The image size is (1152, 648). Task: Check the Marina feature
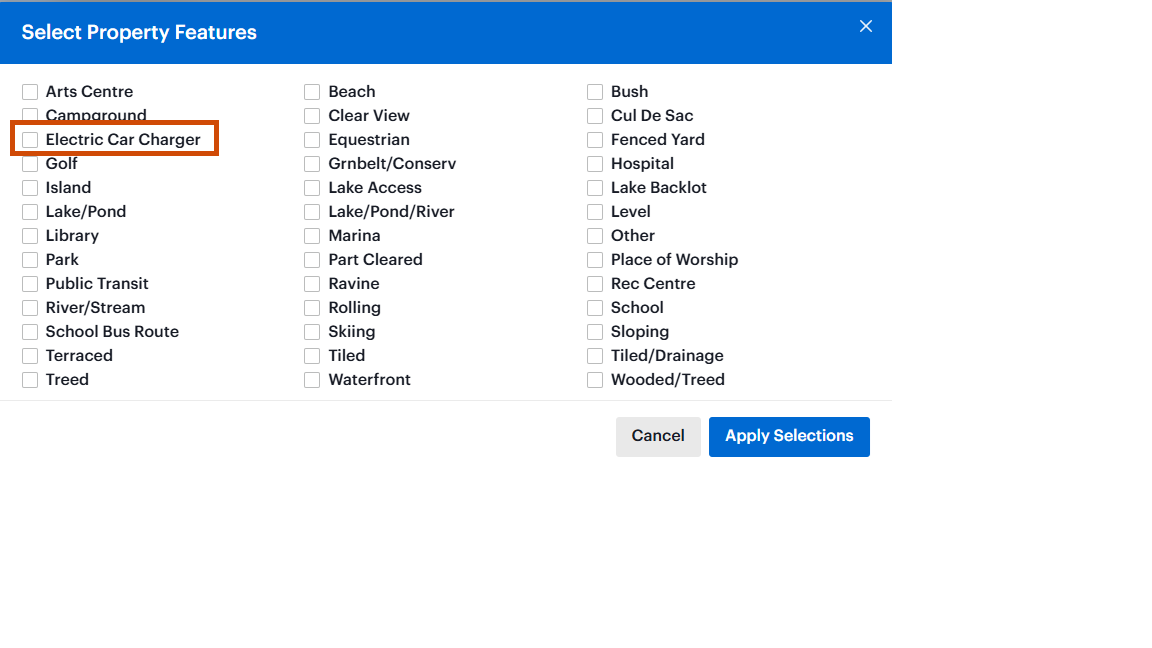(313, 236)
